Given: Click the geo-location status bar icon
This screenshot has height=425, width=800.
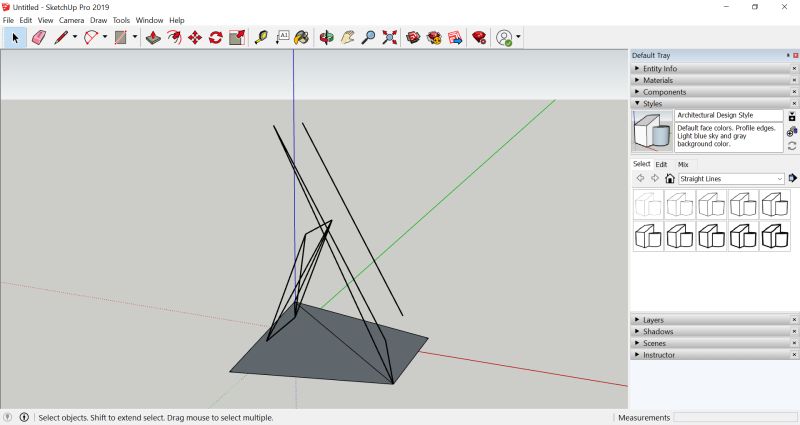Looking at the screenshot, I should coord(8,417).
